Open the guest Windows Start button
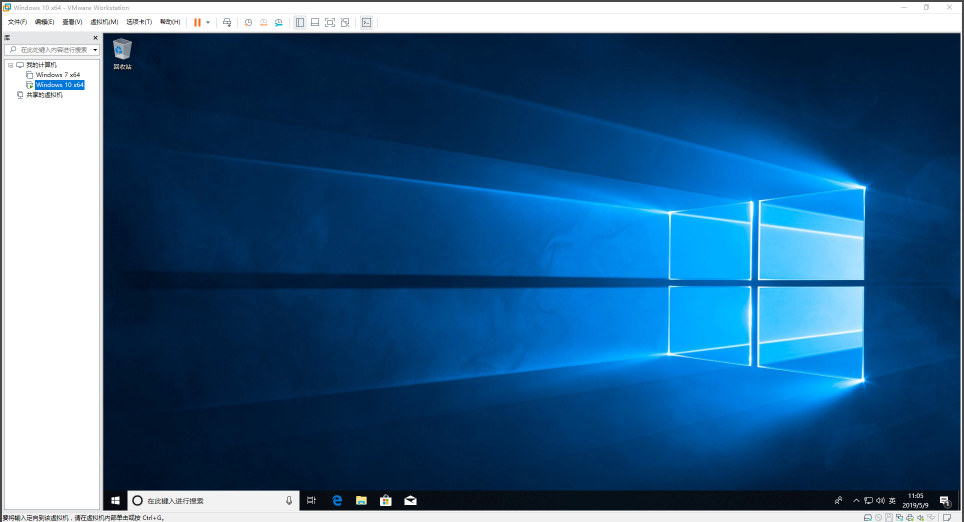Viewport: 964px width, 522px height. point(115,500)
